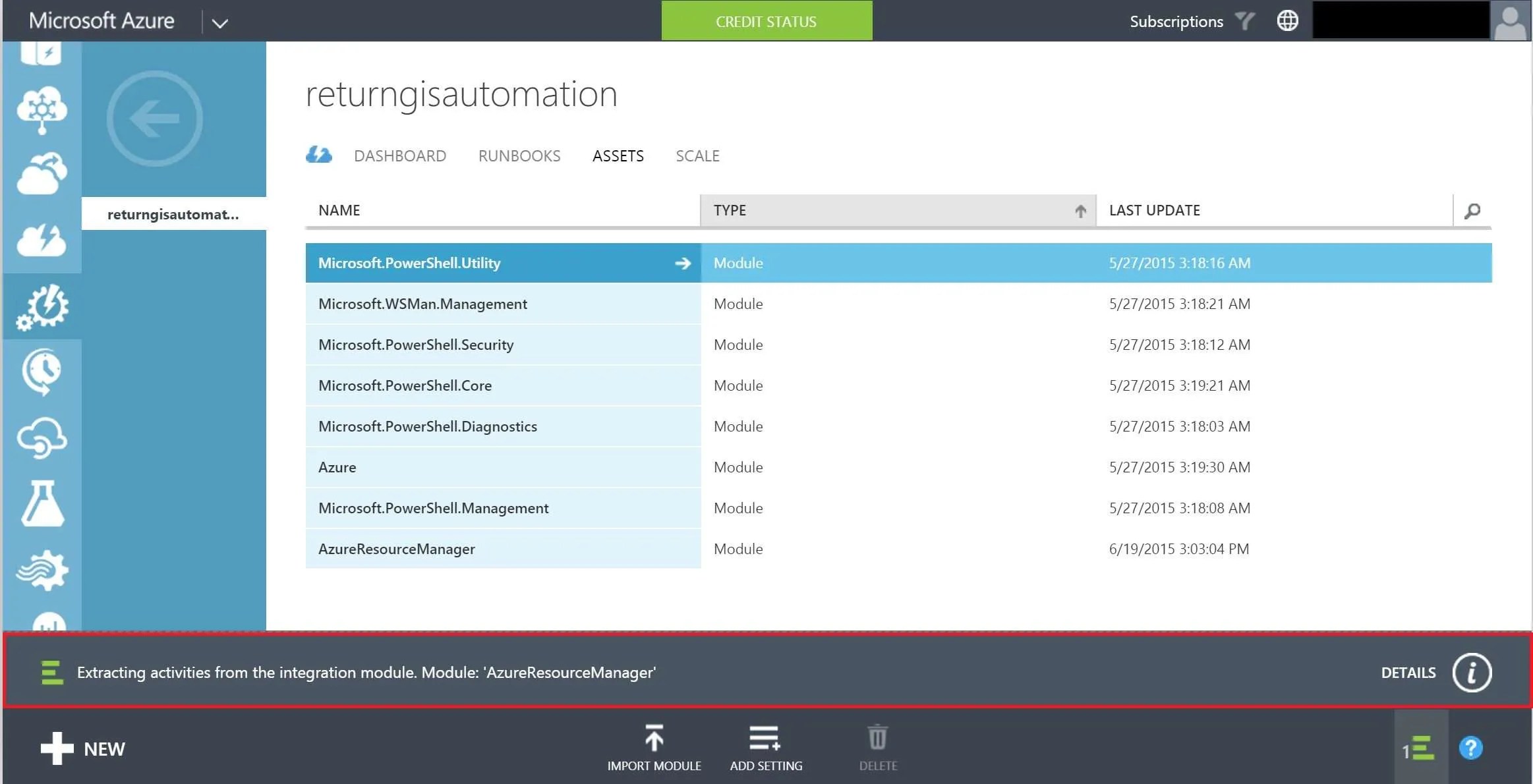Click the arrow on Microsoft.PowerShell.Utility row
The width and height of the screenshot is (1533, 784).
tap(683, 264)
